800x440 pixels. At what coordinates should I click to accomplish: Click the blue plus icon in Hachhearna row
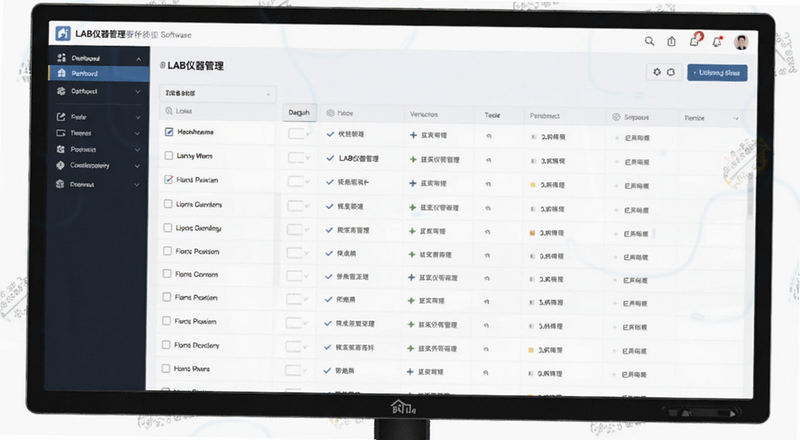[x=413, y=135]
